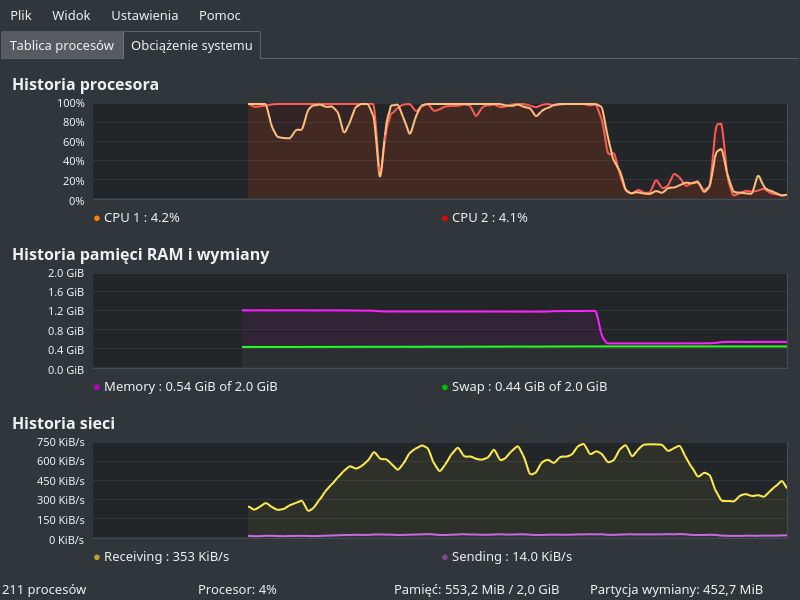
Task: Click the purple Sending color dot
Action: (x=445, y=557)
